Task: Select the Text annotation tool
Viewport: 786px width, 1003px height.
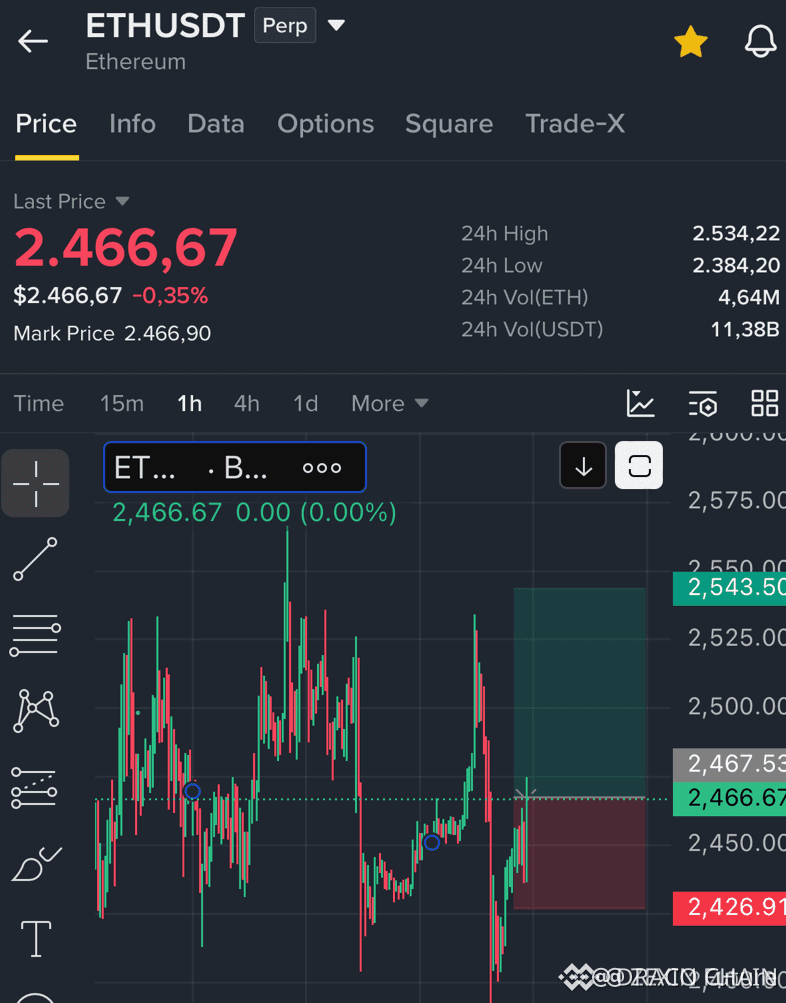Action: tap(36, 939)
